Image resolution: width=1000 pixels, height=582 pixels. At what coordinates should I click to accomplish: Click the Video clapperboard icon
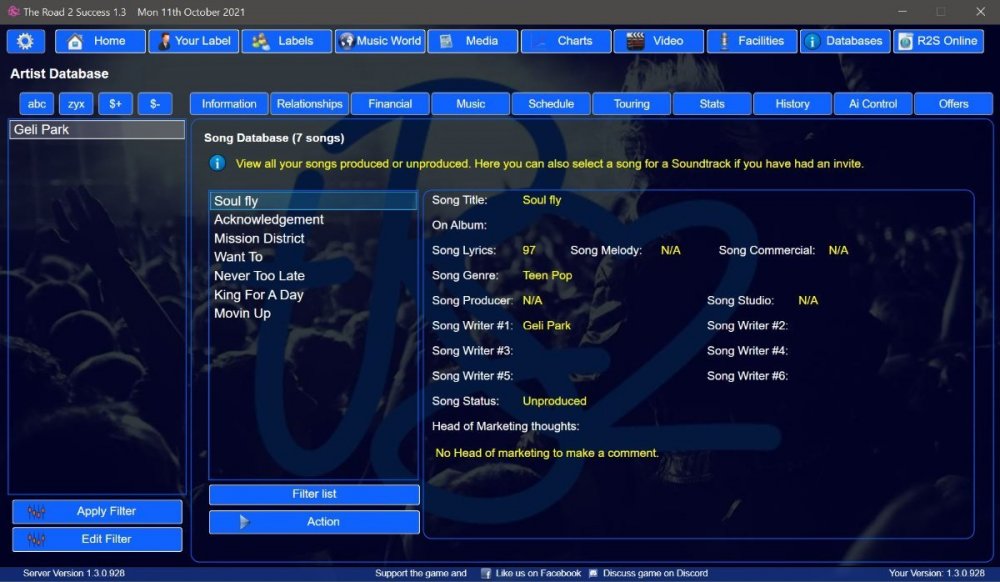click(x=635, y=41)
